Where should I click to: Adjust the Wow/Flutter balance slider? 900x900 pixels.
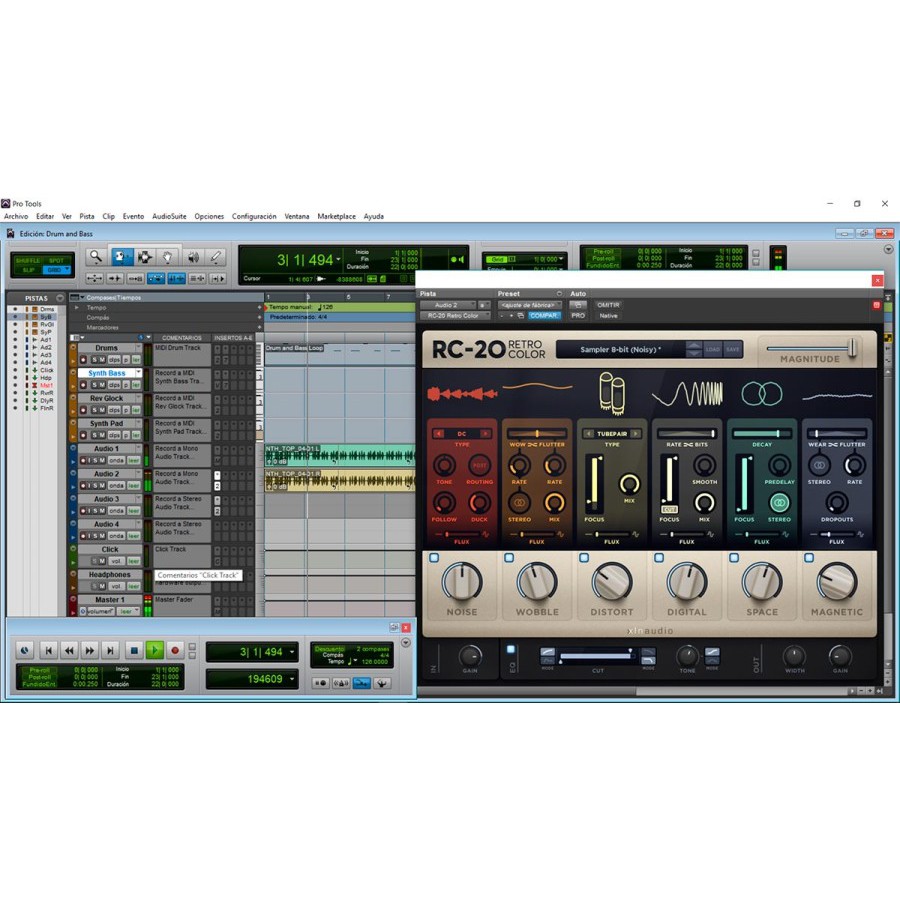(537, 434)
